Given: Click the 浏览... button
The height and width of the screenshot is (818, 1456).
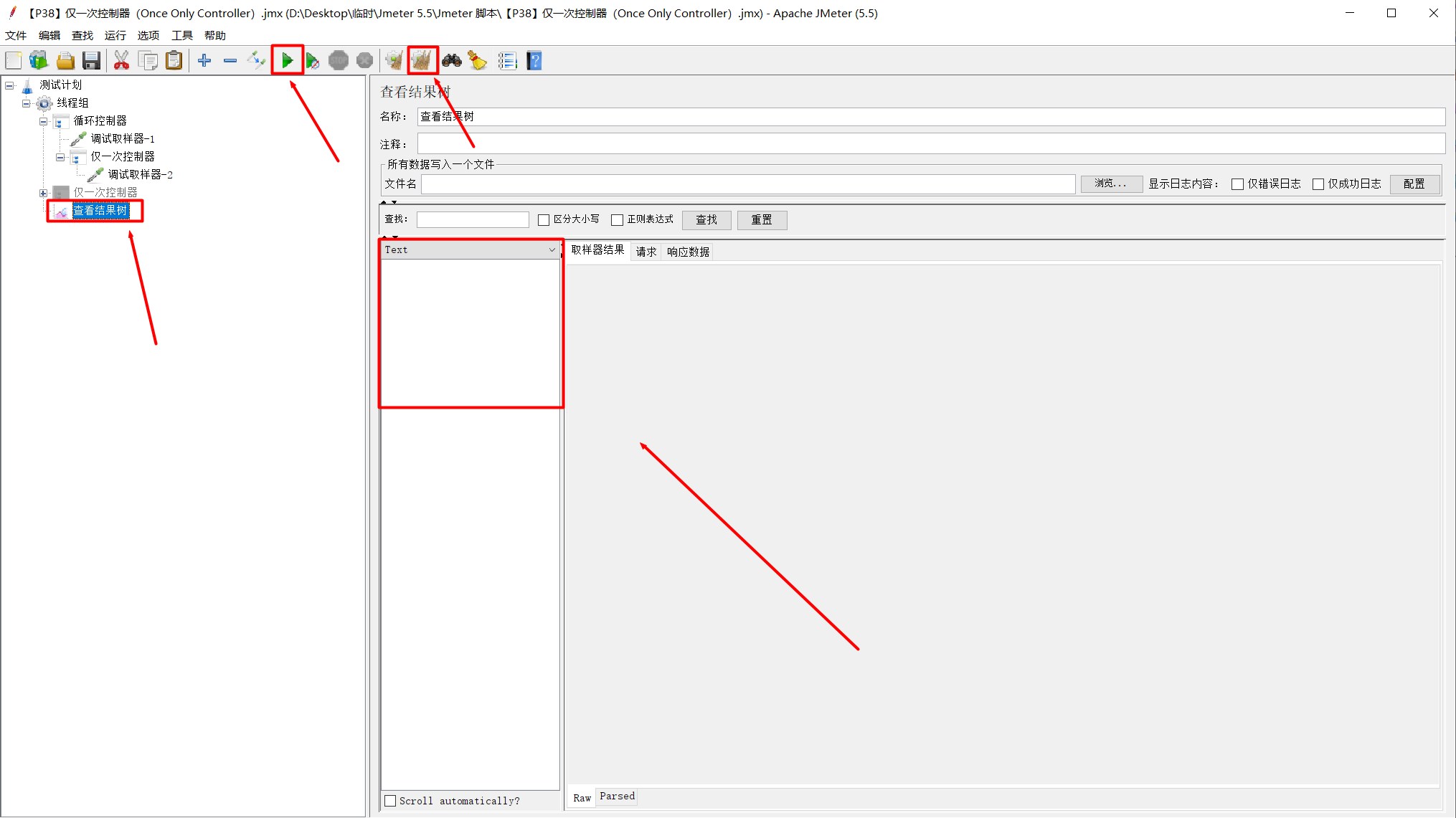Looking at the screenshot, I should (x=1110, y=184).
